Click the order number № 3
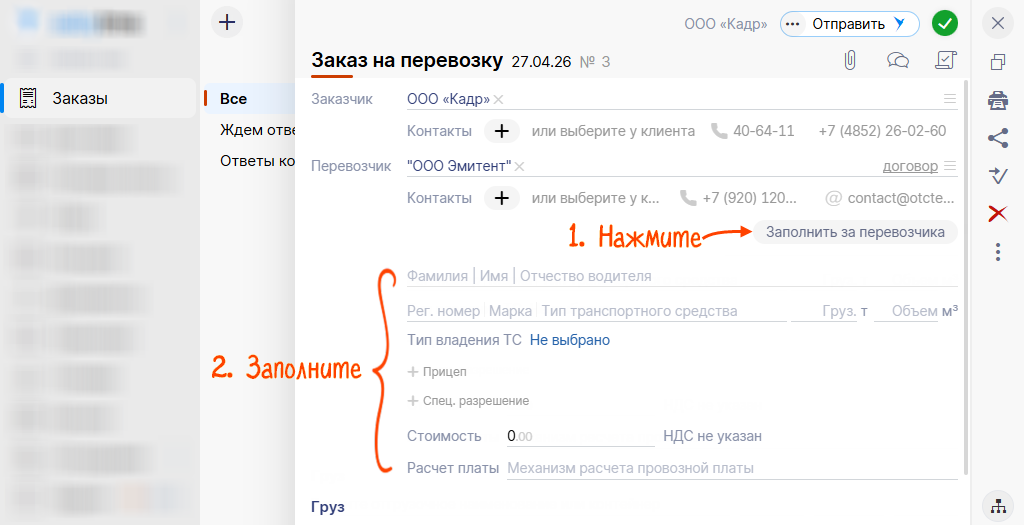The width and height of the screenshot is (1024, 525). (x=595, y=62)
